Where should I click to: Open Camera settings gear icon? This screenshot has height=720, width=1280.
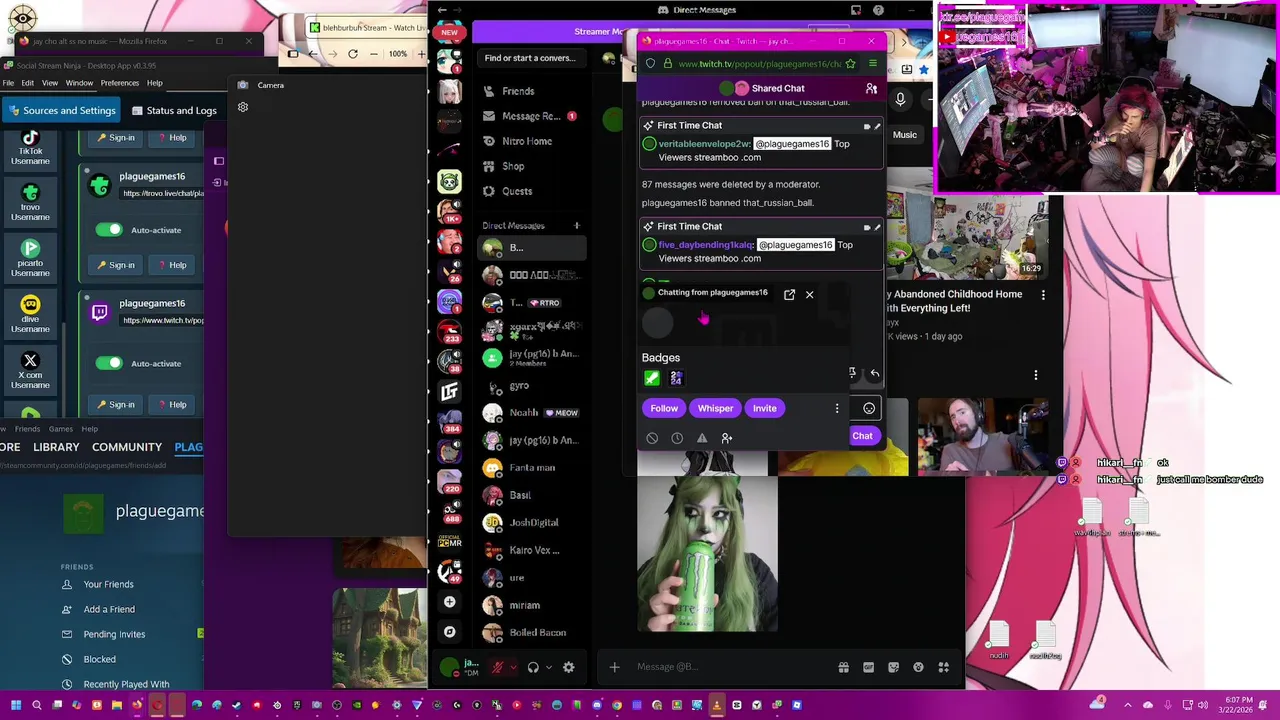point(243,107)
